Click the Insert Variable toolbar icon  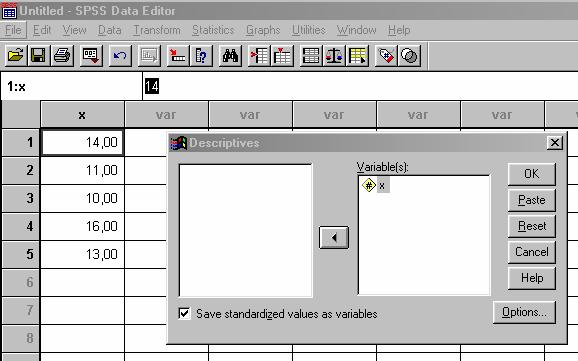coord(282,56)
